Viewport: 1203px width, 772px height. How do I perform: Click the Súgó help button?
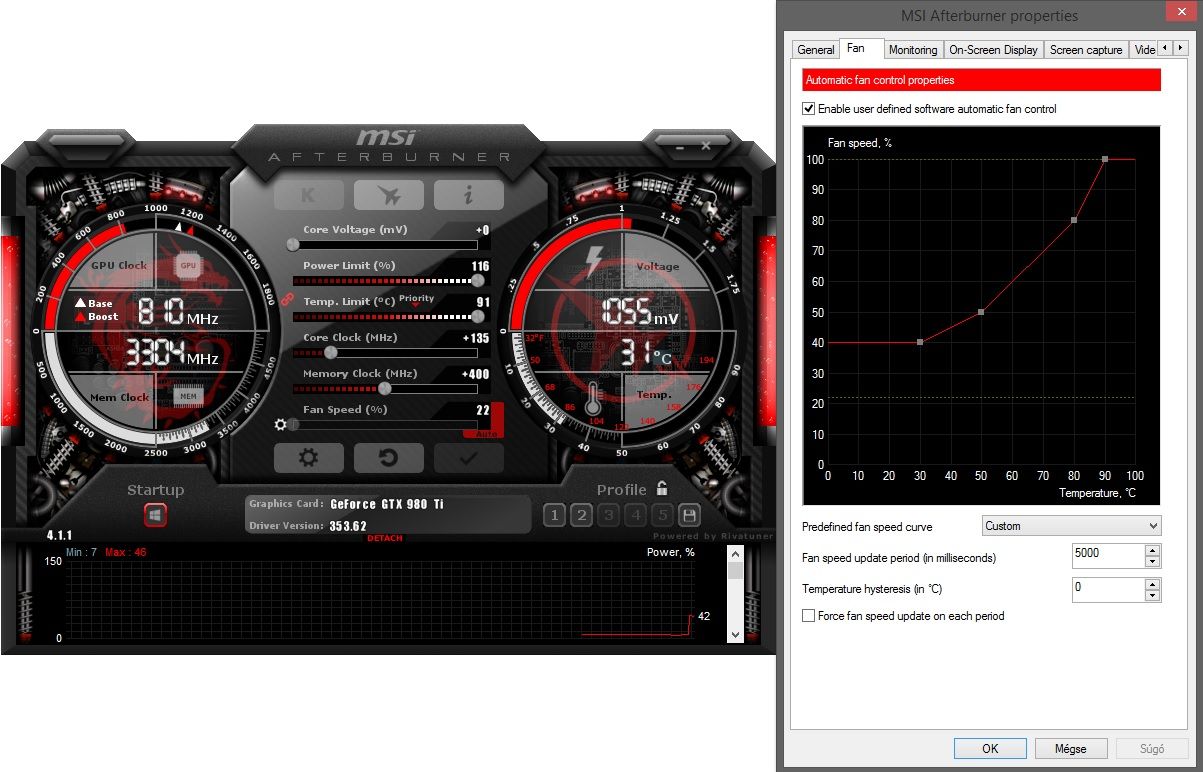point(1152,748)
